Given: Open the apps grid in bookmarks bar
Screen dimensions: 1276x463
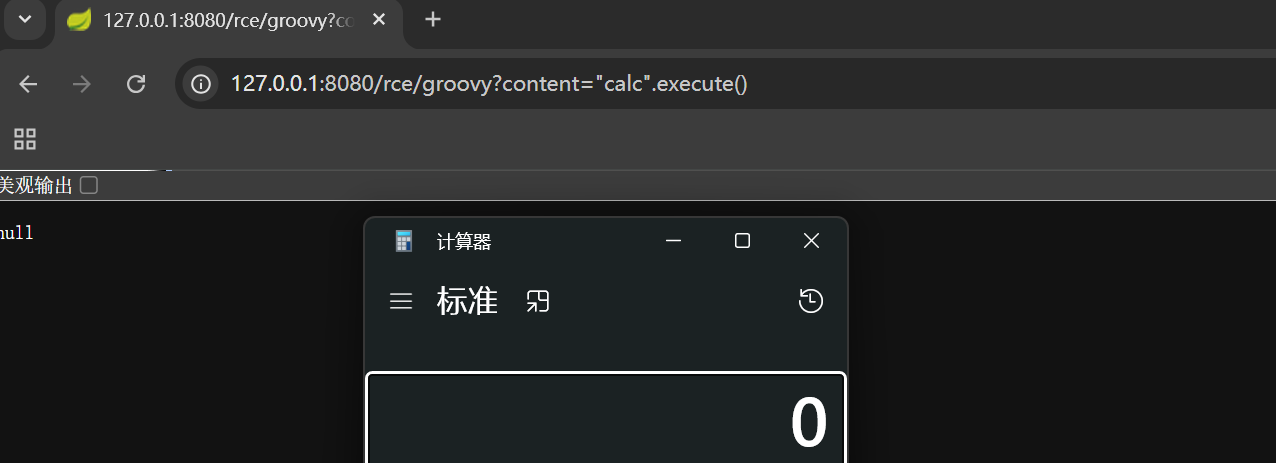Looking at the screenshot, I should (25, 139).
